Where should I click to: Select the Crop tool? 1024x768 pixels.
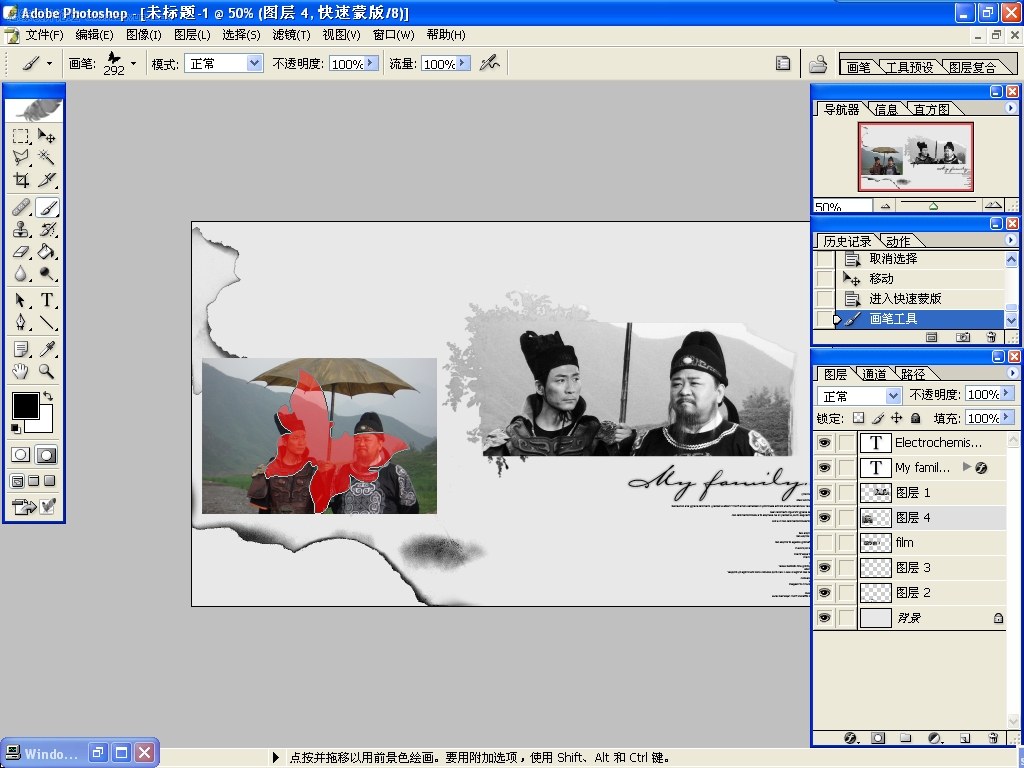click(x=21, y=180)
